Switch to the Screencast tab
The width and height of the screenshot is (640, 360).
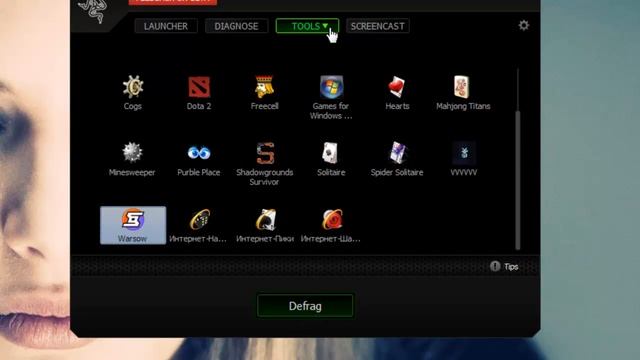pos(378,26)
